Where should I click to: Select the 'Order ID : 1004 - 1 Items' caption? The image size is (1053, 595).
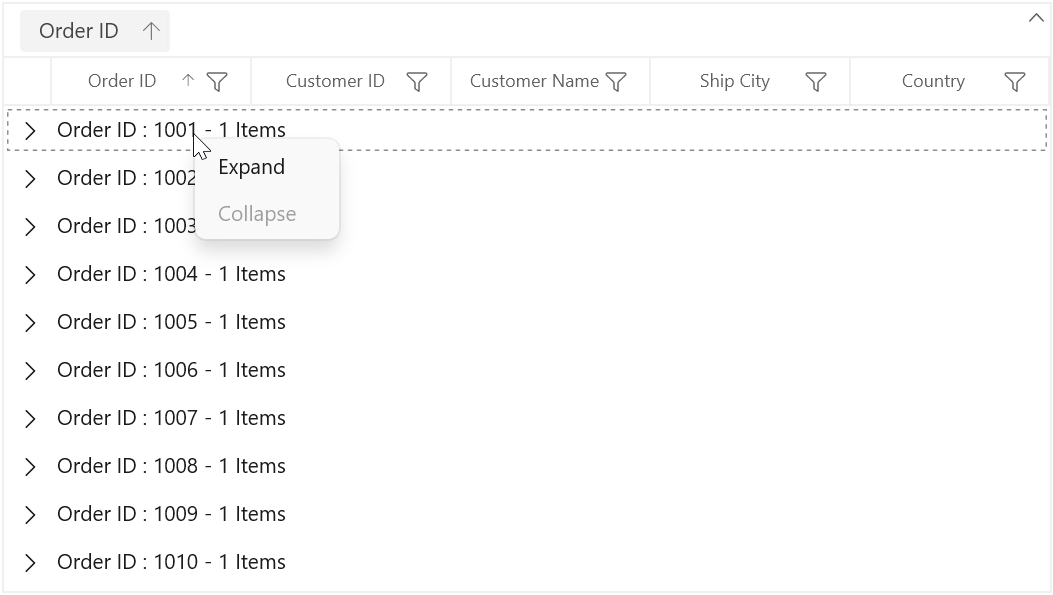pos(171,274)
